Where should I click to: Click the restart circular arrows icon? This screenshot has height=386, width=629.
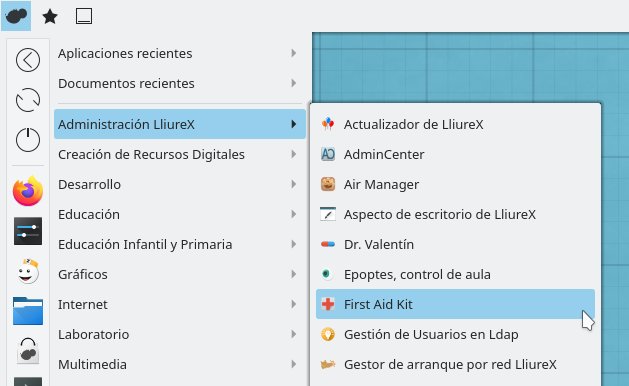point(28,100)
